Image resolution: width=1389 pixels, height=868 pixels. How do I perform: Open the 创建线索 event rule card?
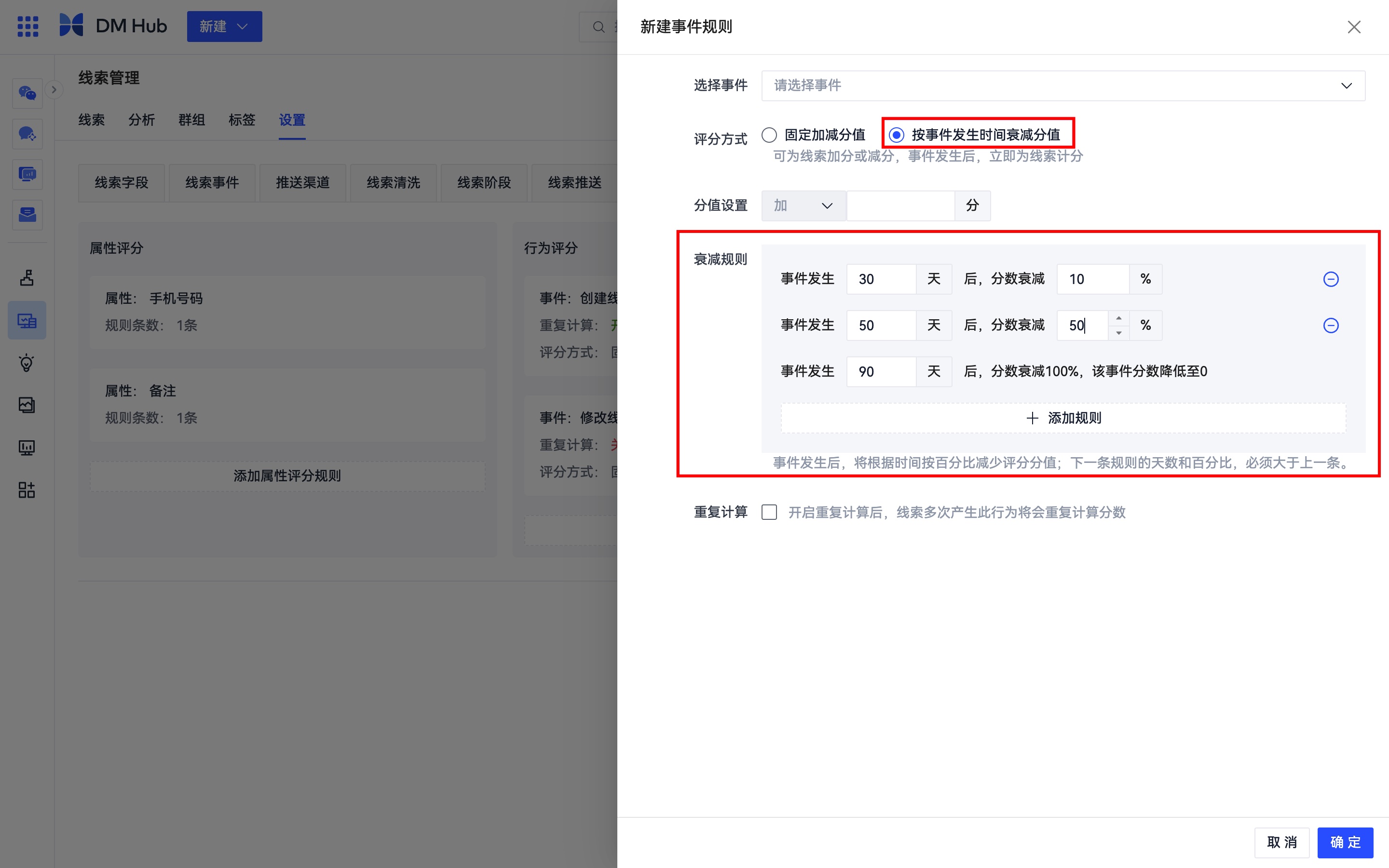pos(571,325)
